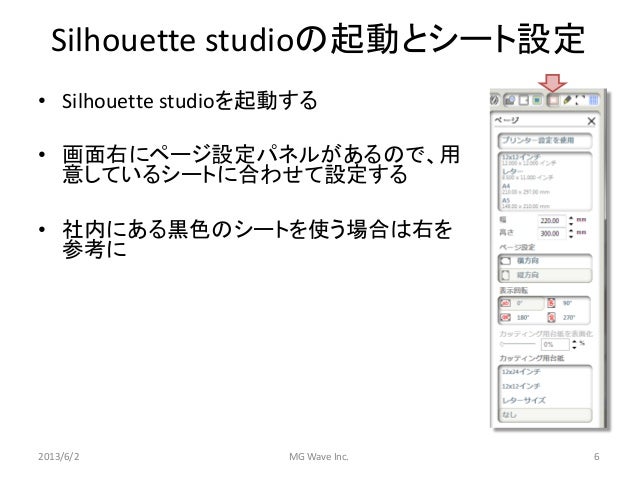The width and height of the screenshot is (638, 479).
Task: Select the レター page size preset
Action: click(545, 174)
